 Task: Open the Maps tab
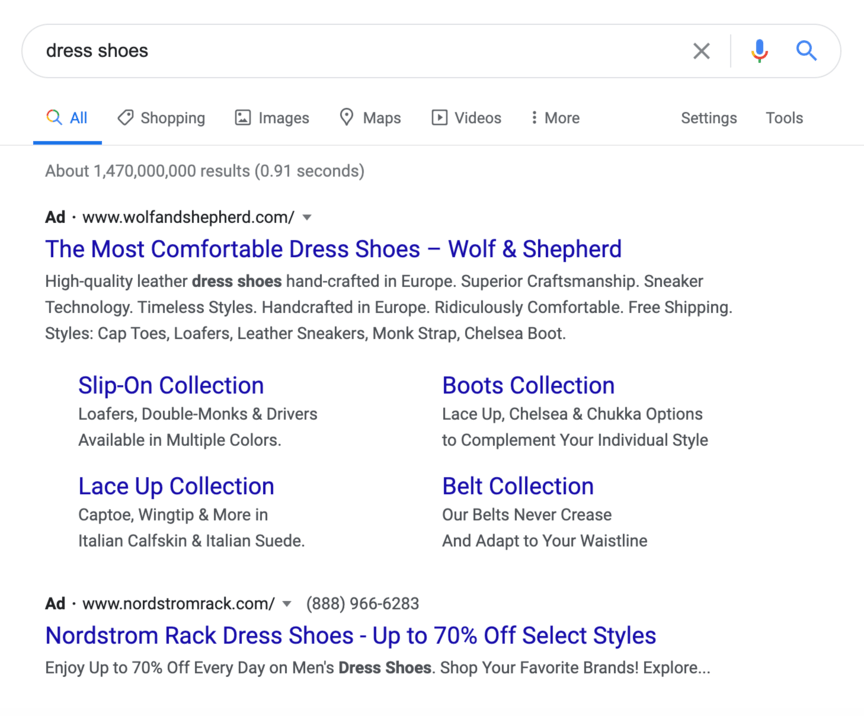tap(370, 118)
